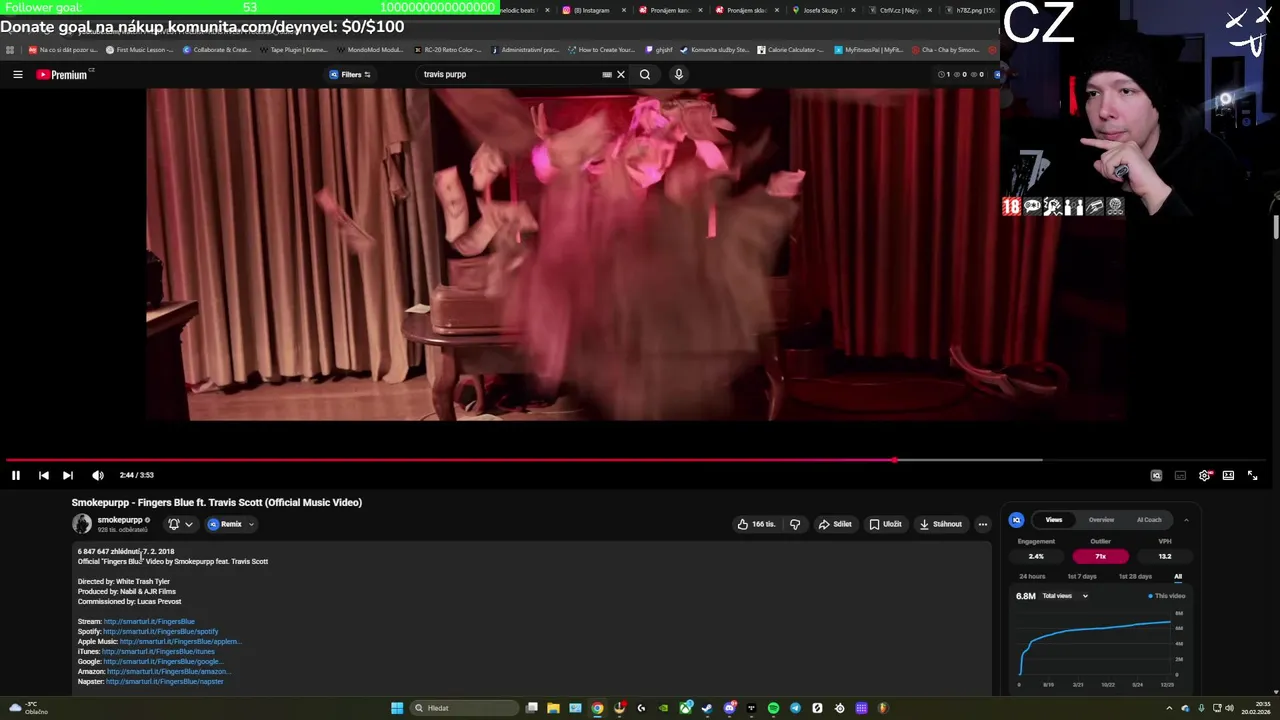
Task: Toggle subtitles on the player
Action: [x=1180, y=475]
